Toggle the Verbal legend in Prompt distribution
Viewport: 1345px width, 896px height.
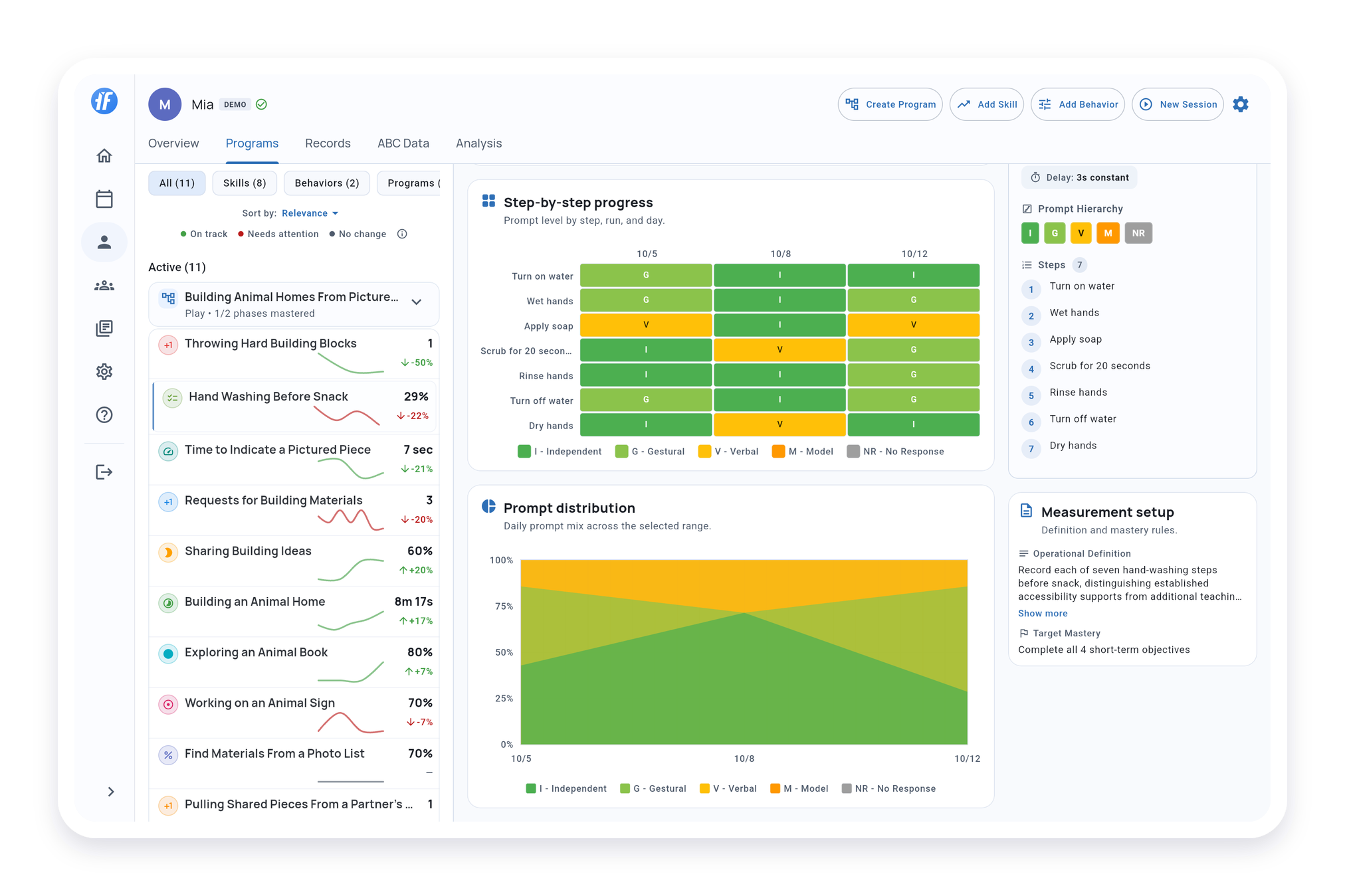coord(728,788)
